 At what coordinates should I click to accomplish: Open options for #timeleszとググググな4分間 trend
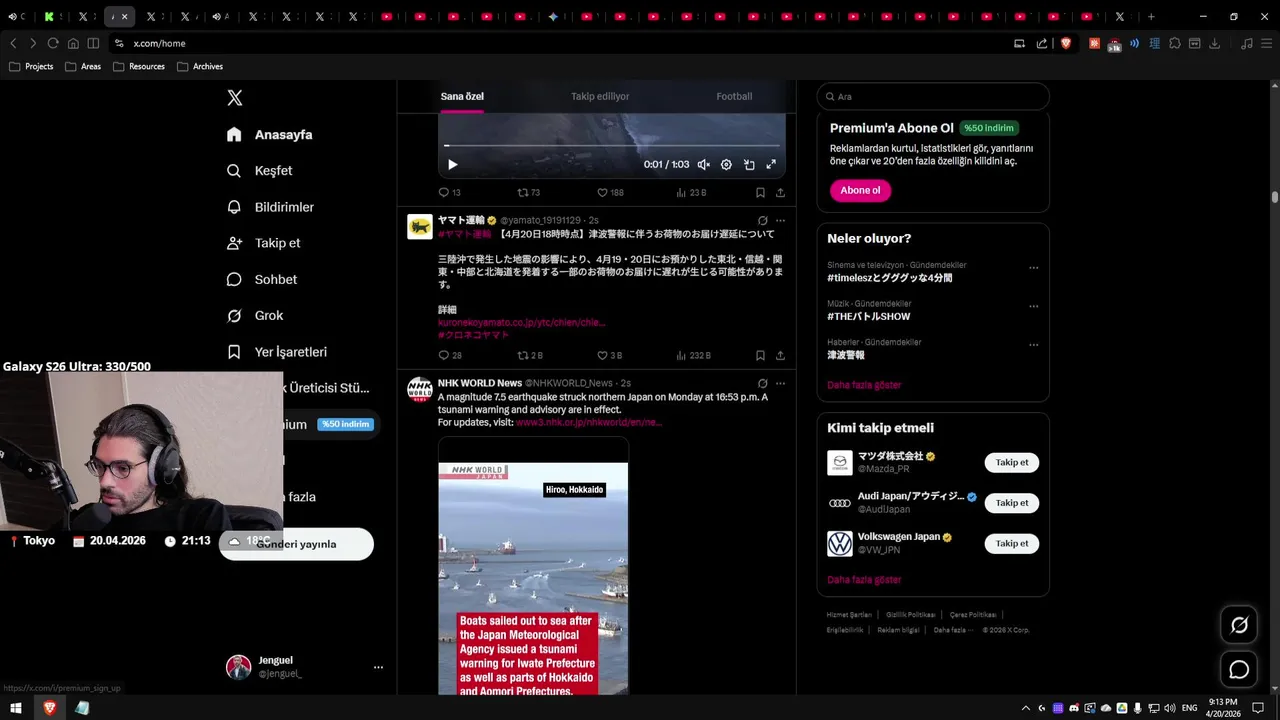pos(1033,268)
